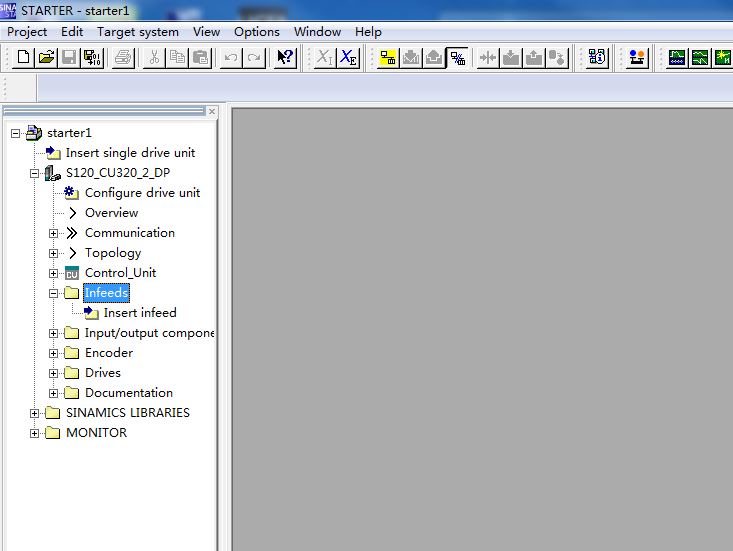
Task: Select Configure drive unit entry
Action: click(x=143, y=193)
